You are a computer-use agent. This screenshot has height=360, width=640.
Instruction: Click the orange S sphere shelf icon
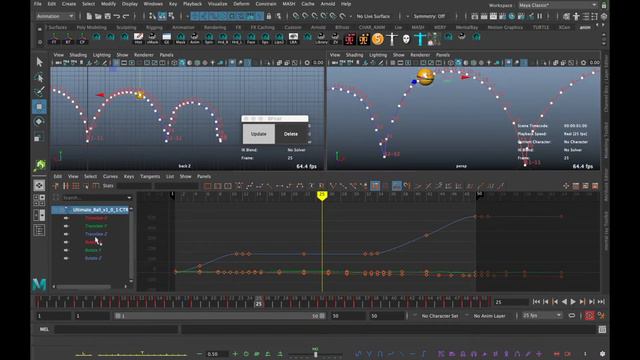378,39
